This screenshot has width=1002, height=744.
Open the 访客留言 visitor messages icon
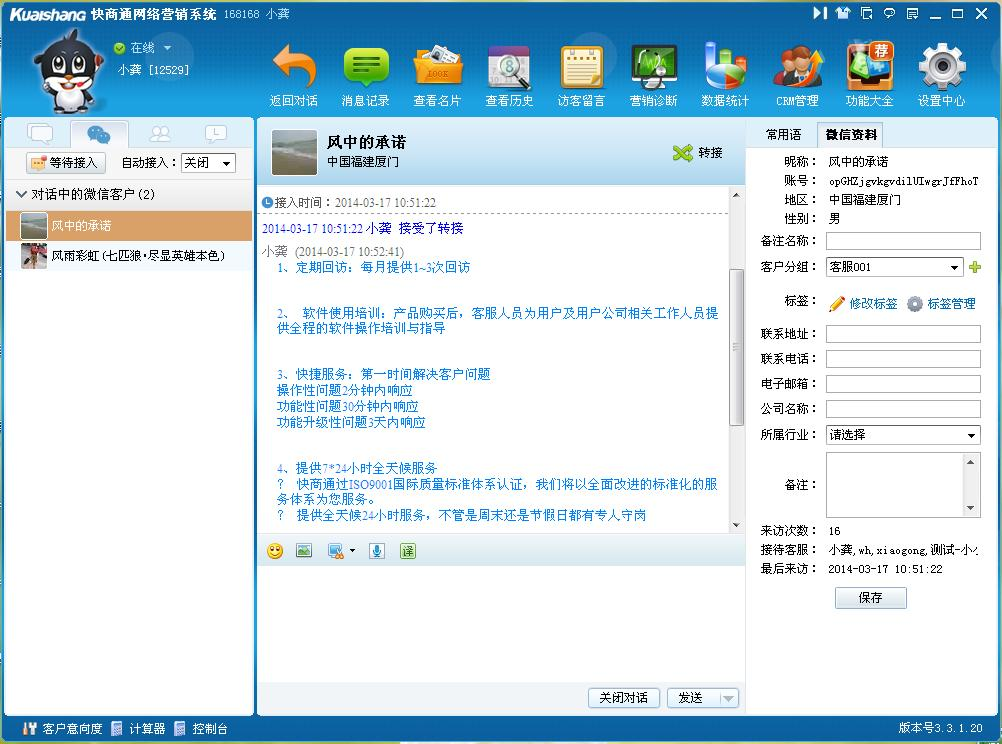coord(582,67)
